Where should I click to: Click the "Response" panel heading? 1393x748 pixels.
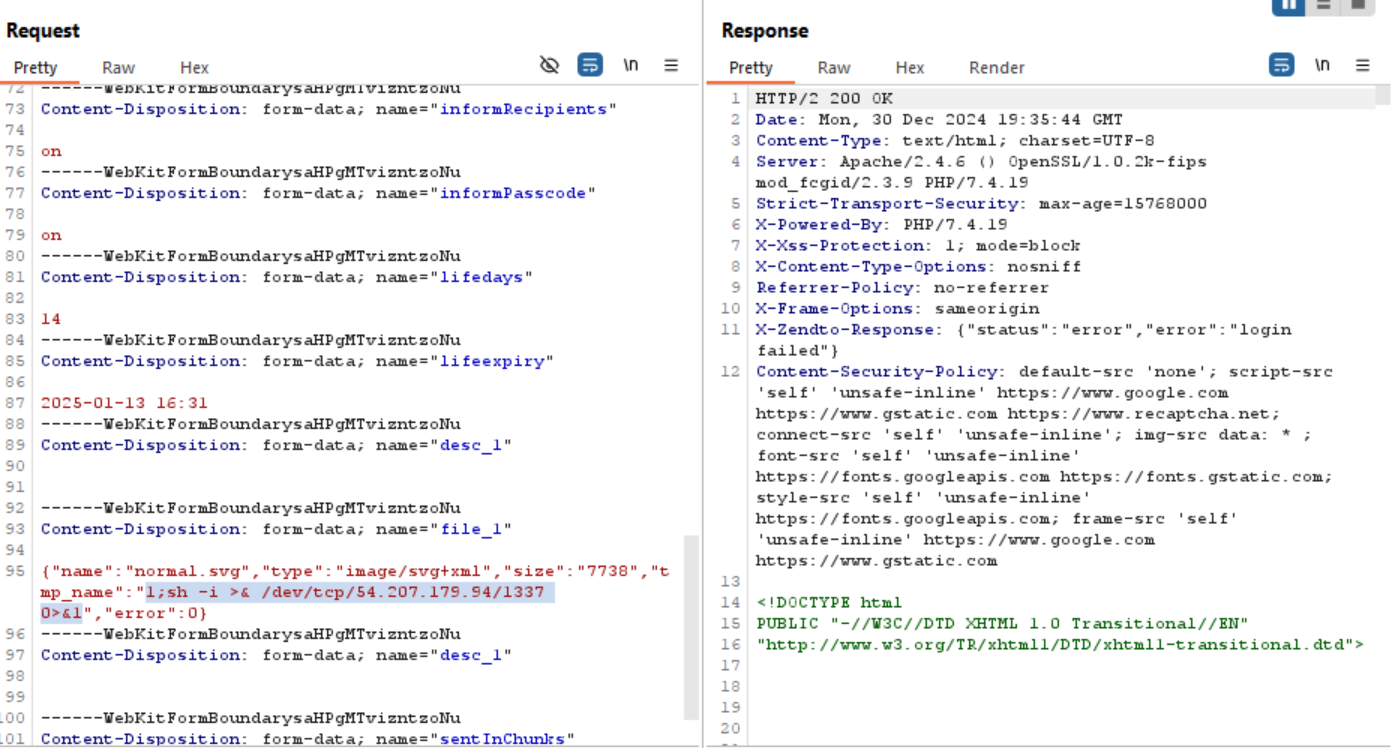[x=765, y=31]
